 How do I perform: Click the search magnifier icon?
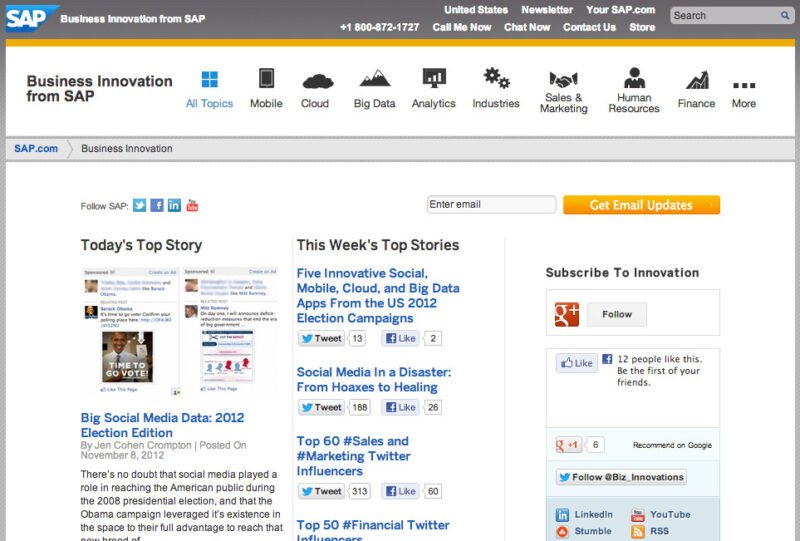785,15
